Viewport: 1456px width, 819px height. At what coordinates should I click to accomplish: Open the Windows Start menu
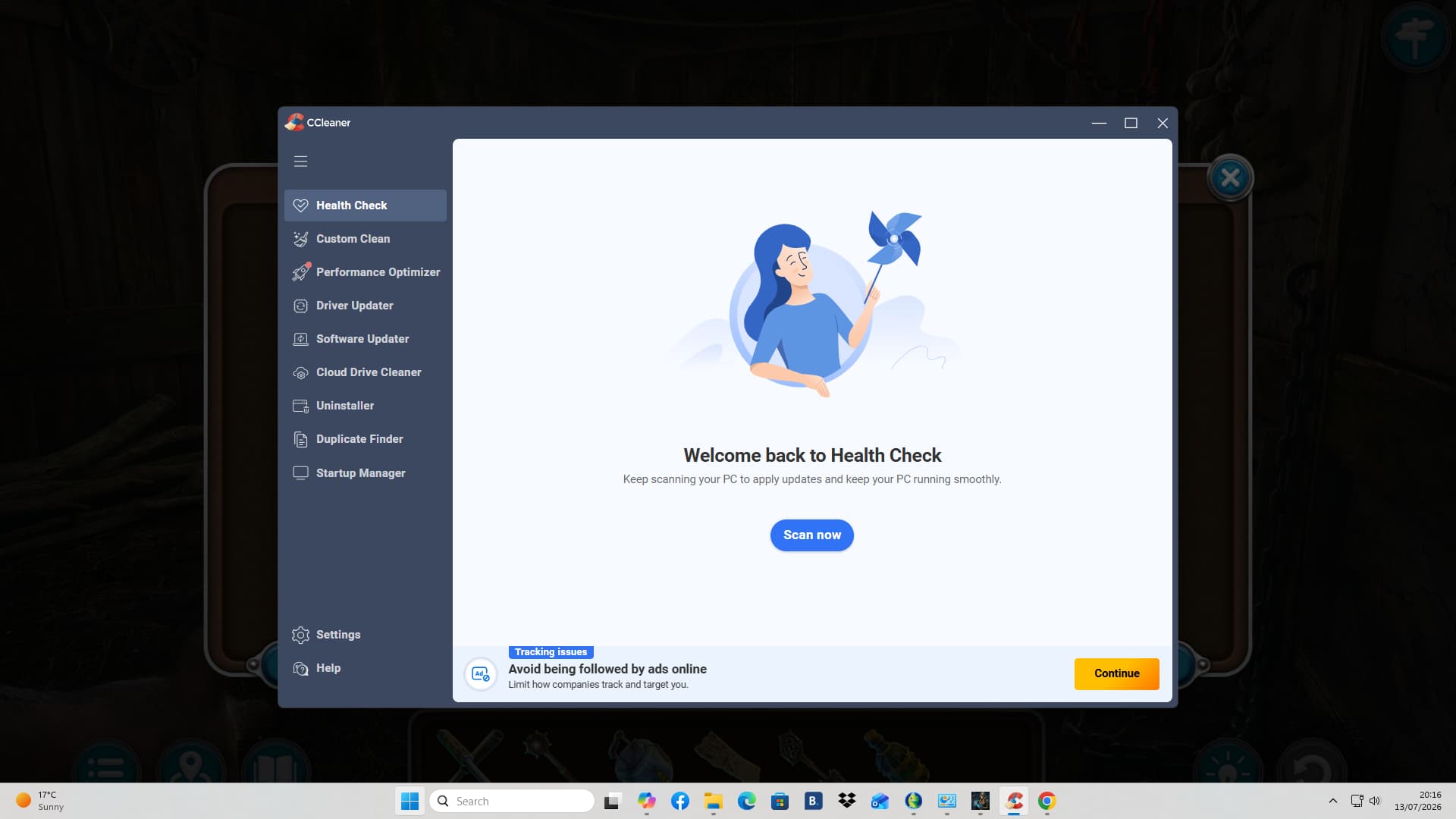[409, 801]
